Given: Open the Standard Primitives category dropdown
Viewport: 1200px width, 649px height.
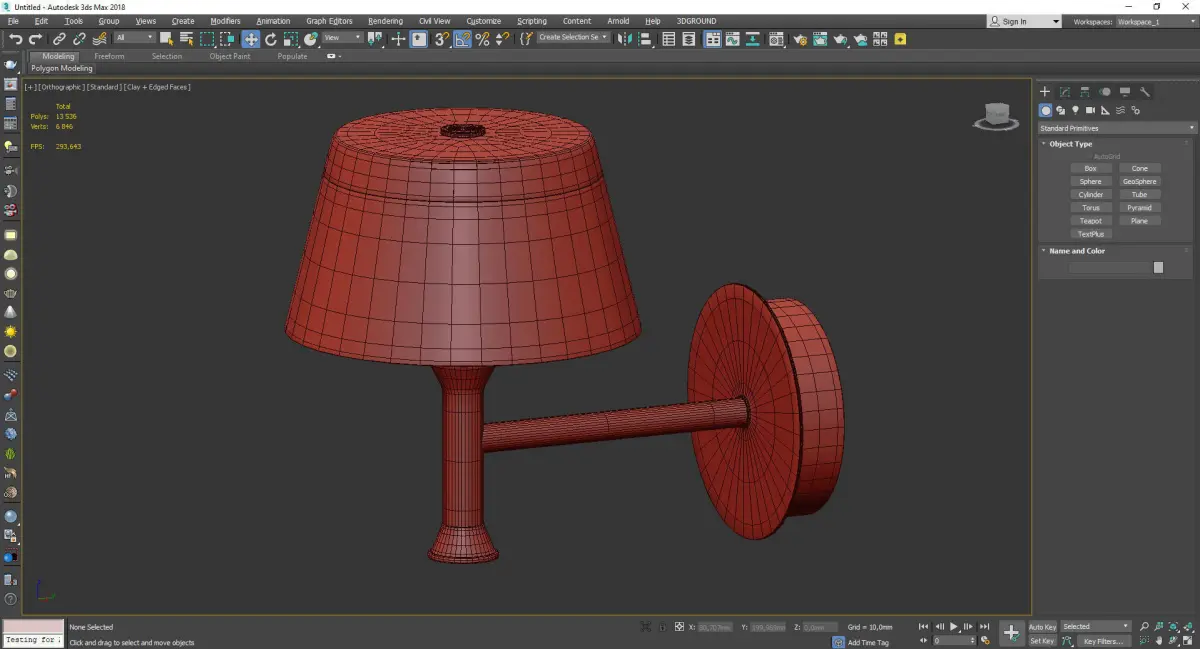Looking at the screenshot, I should pos(1116,128).
